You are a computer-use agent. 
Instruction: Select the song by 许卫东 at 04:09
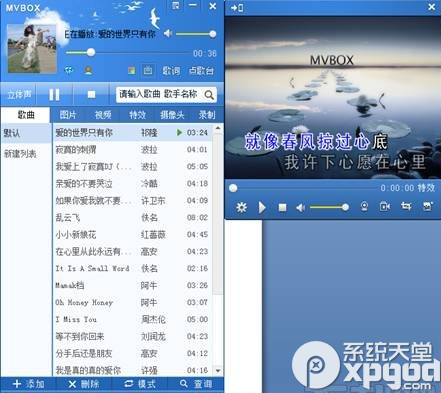(x=133, y=201)
